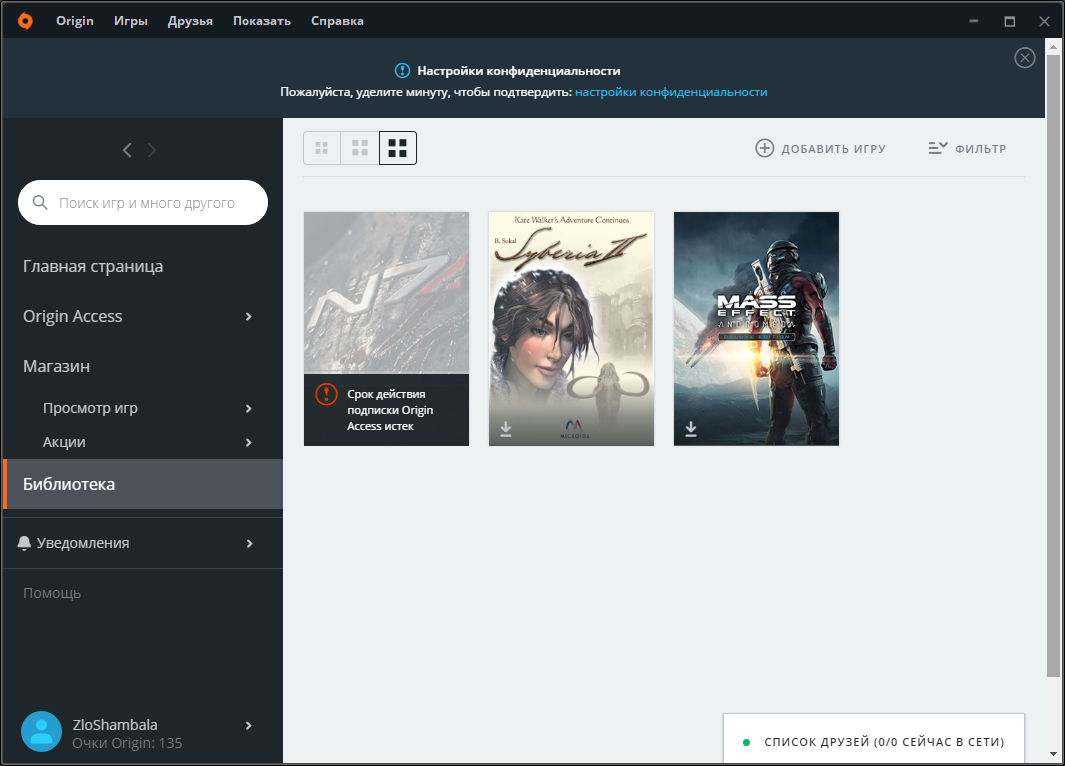The width and height of the screenshot is (1065, 766).
Task: Open настройки конфиденциальности link
Action: (671, 92)
